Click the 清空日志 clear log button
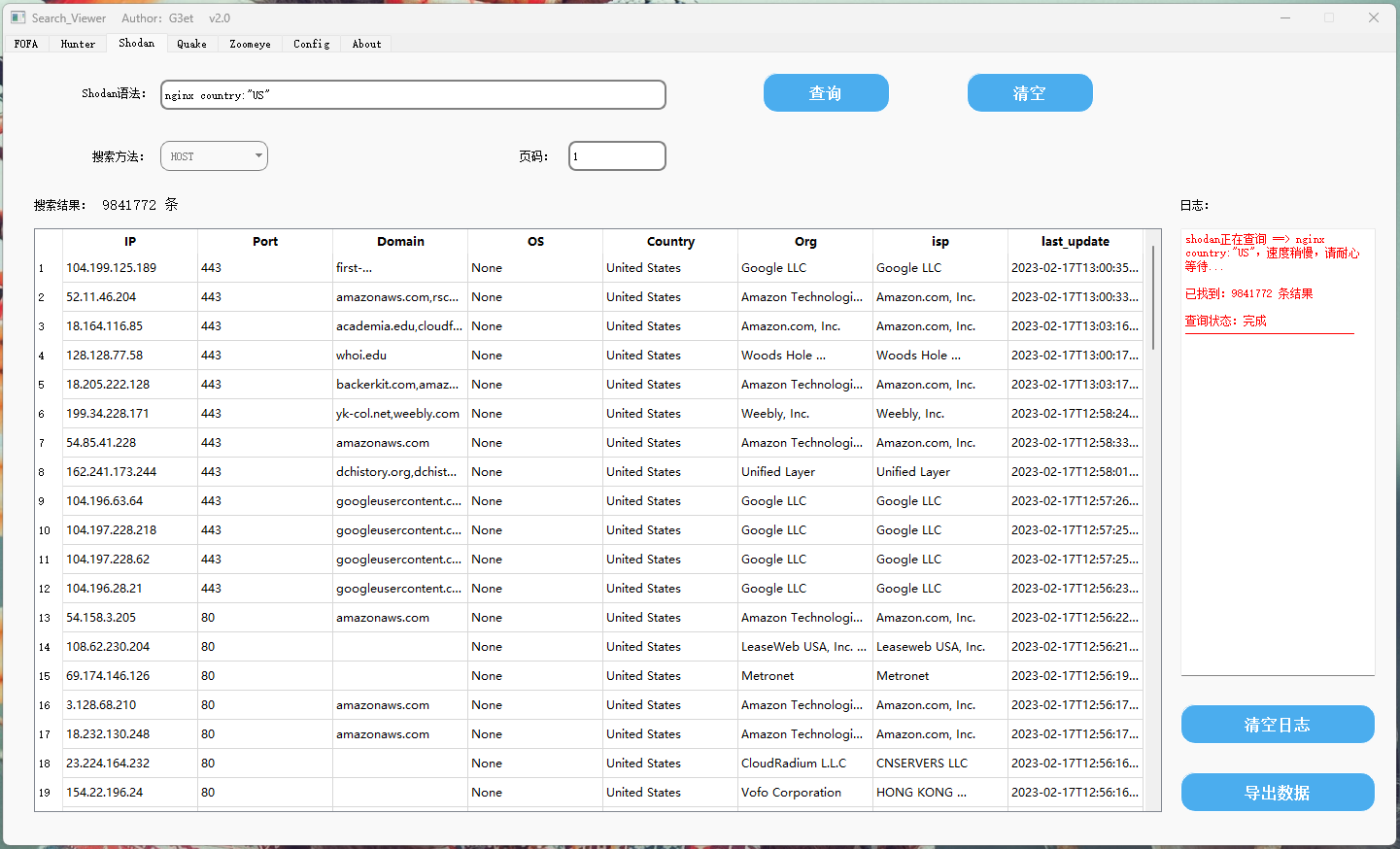Screen dimensions: 1400x849 click(1278, 725)
